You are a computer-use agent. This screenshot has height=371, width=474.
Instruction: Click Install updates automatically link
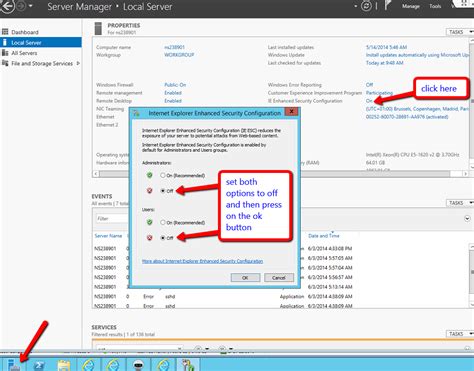418,55
